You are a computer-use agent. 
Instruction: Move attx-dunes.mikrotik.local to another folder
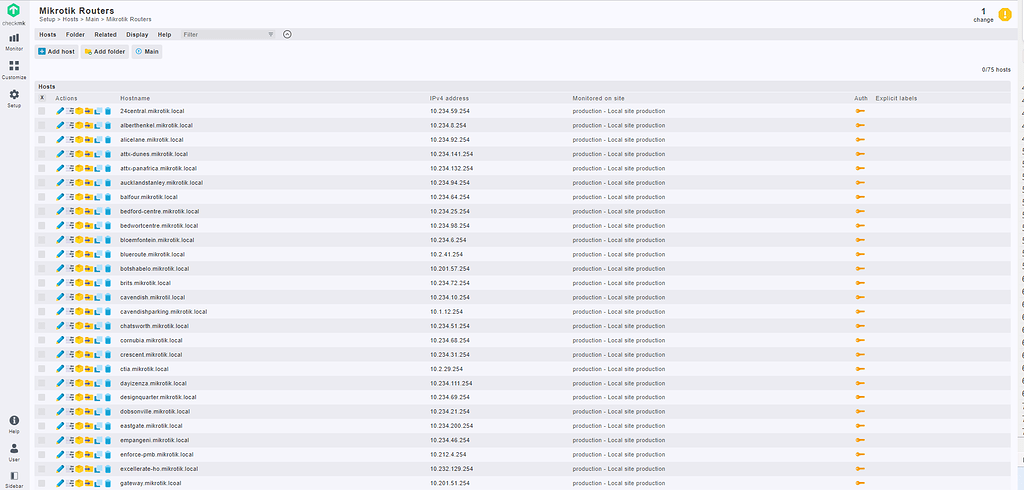pos(88,154)
